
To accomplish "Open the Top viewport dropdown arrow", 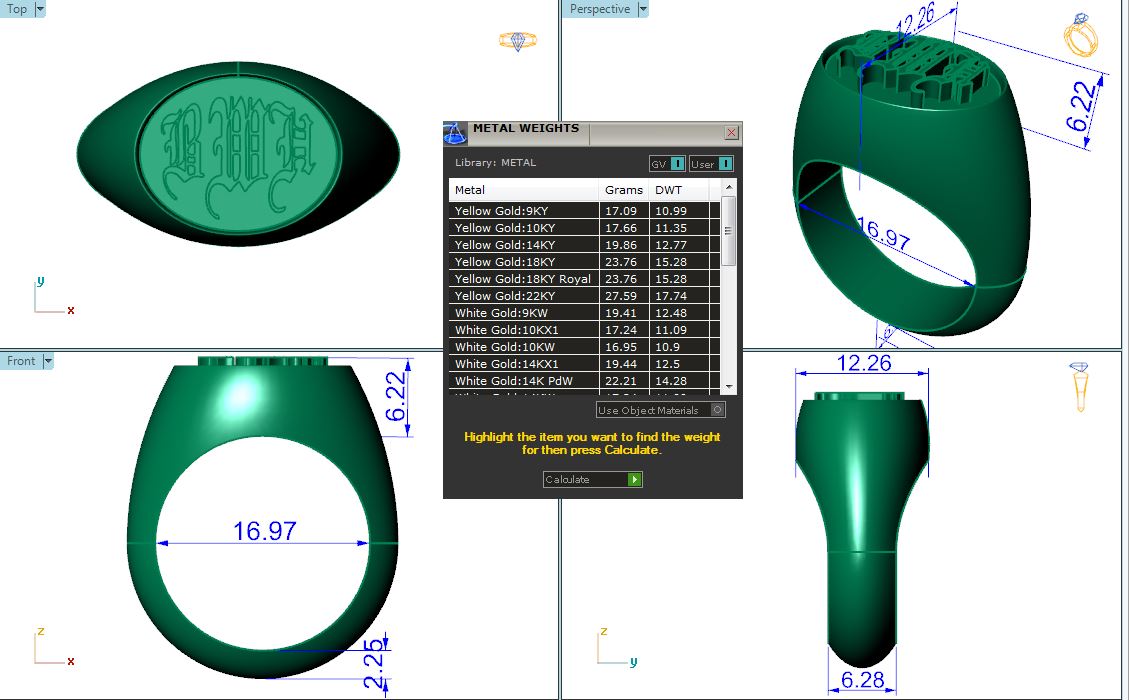I will point(40,9).
